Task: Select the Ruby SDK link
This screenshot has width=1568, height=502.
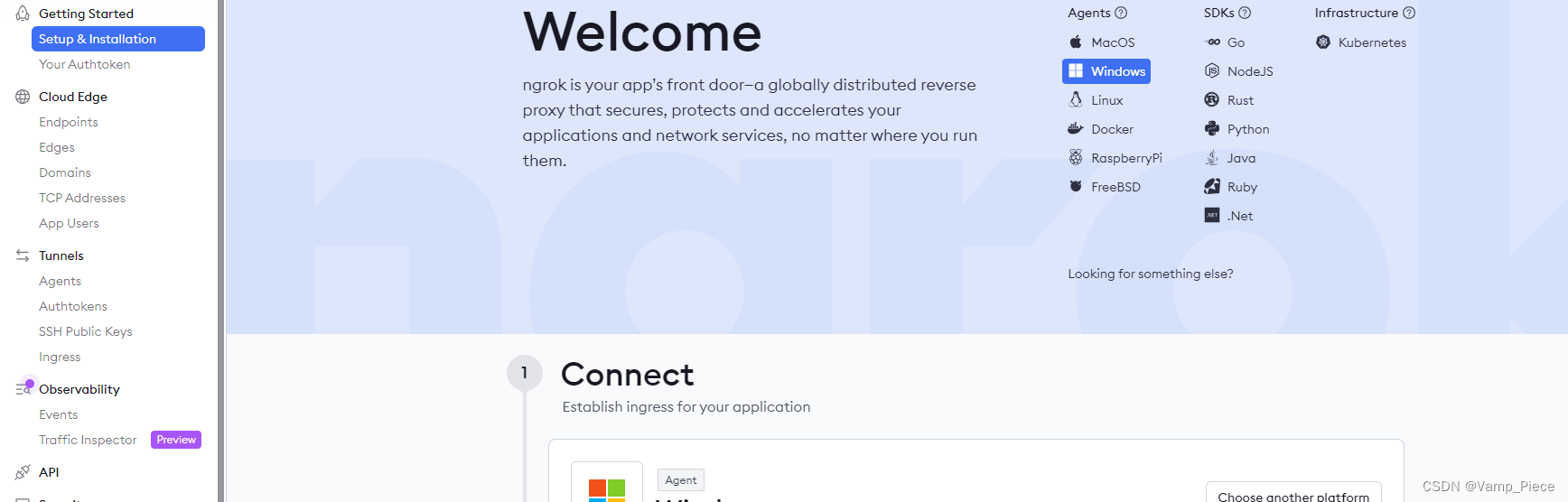Action: [1242, 187]
